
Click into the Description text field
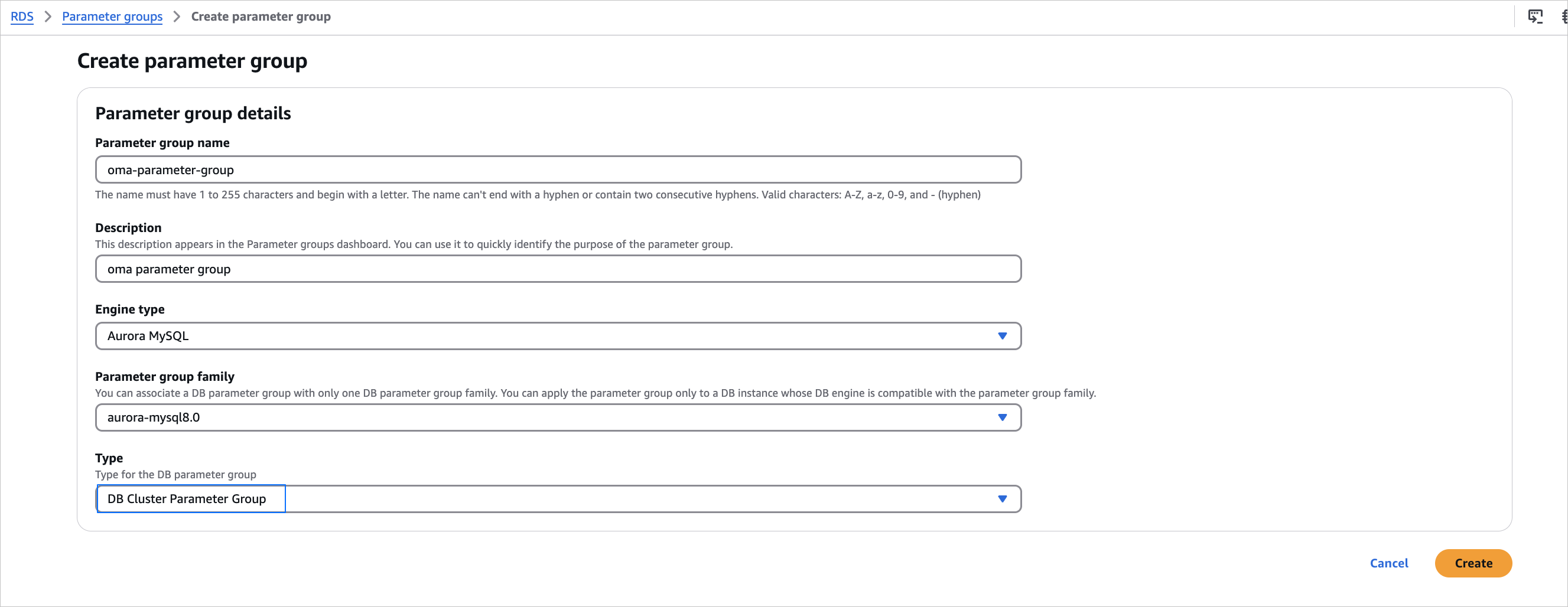[x=558, y=269]
